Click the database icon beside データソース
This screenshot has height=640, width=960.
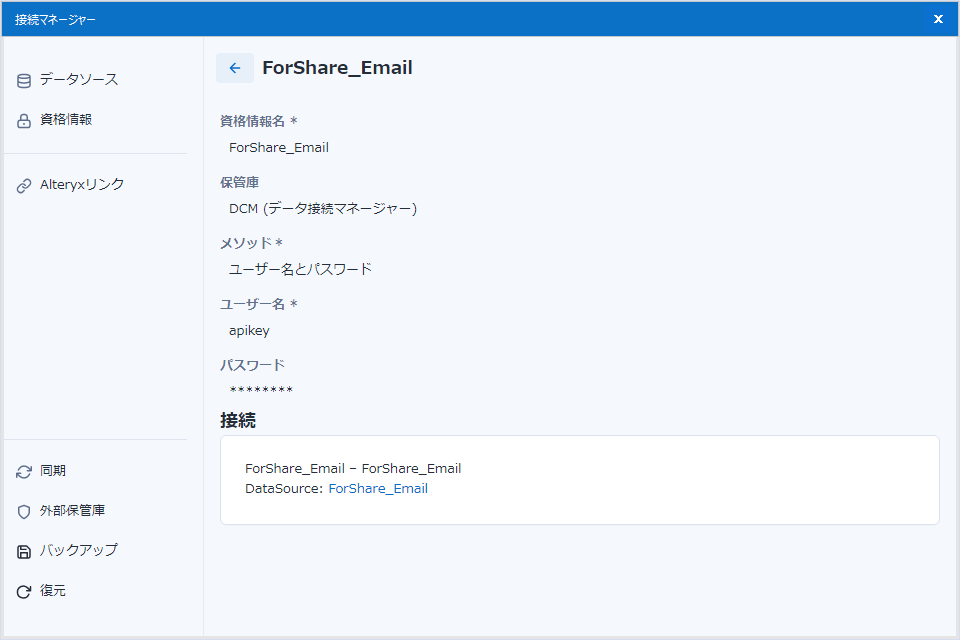(24, 80)
